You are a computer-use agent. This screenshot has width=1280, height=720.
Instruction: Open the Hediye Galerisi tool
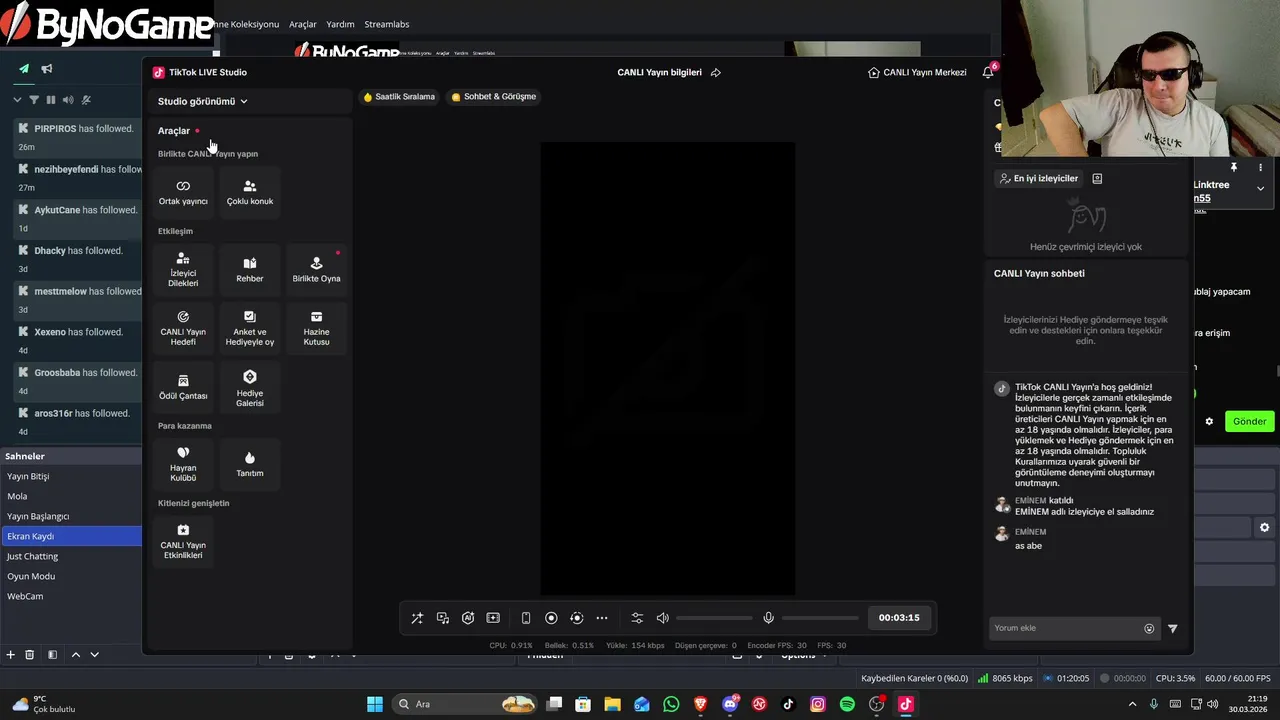tap(250, 387)
